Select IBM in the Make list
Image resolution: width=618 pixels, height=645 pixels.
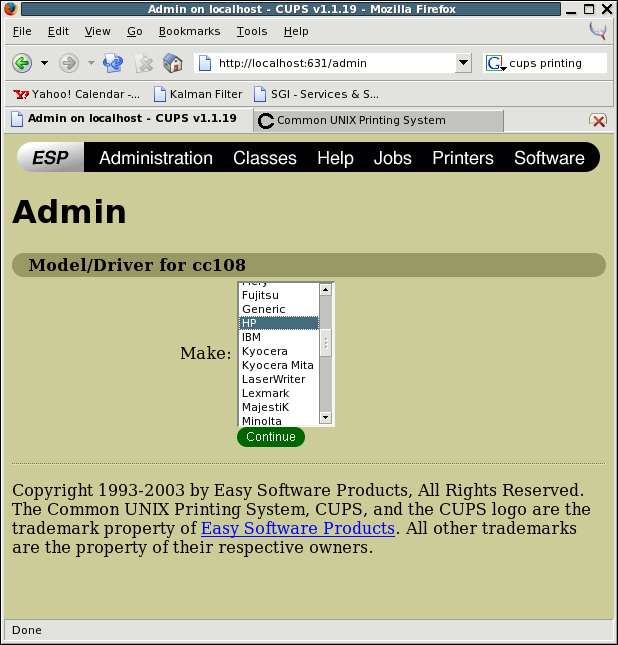[x=279, y=337]
